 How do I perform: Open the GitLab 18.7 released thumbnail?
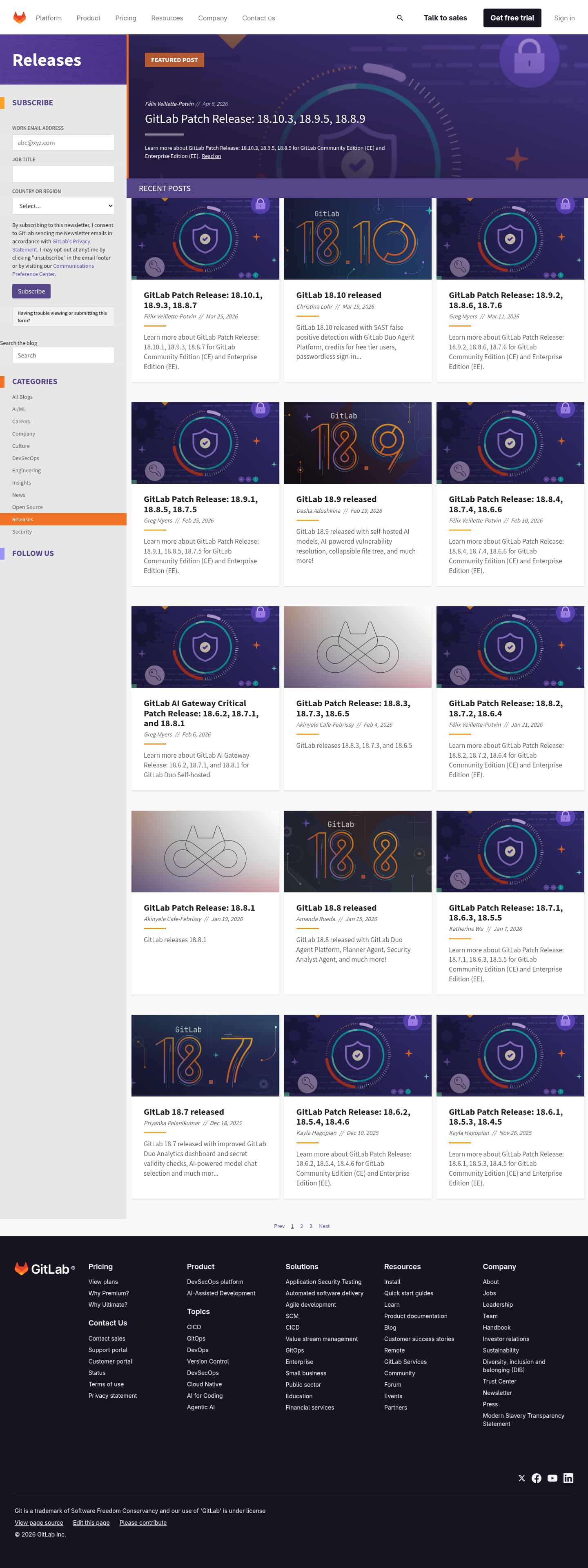[205, 1056]
